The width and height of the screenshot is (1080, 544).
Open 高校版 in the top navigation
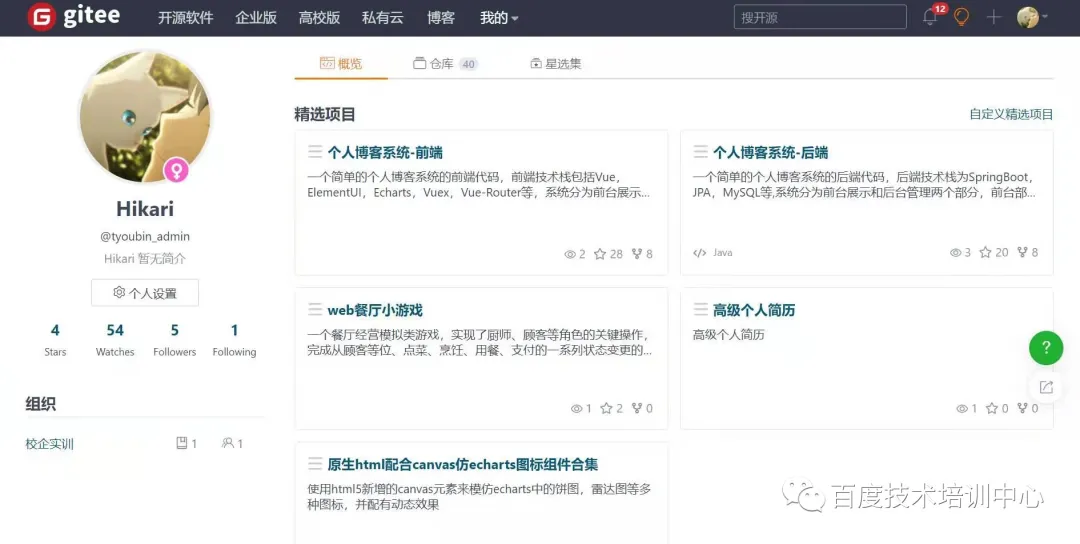pos(319,18)
